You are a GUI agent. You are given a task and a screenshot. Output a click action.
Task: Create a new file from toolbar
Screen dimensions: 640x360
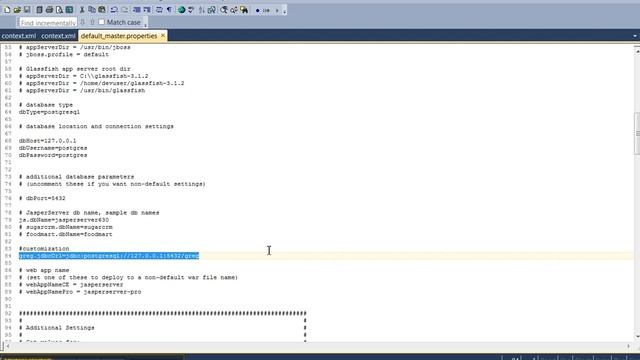(x=7, y=9)
